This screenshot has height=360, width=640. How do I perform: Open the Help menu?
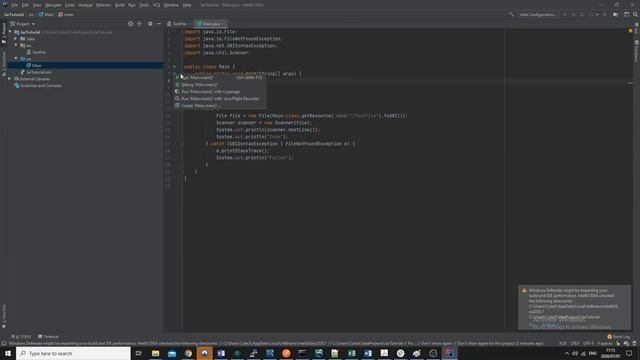[x=187, y=5]
